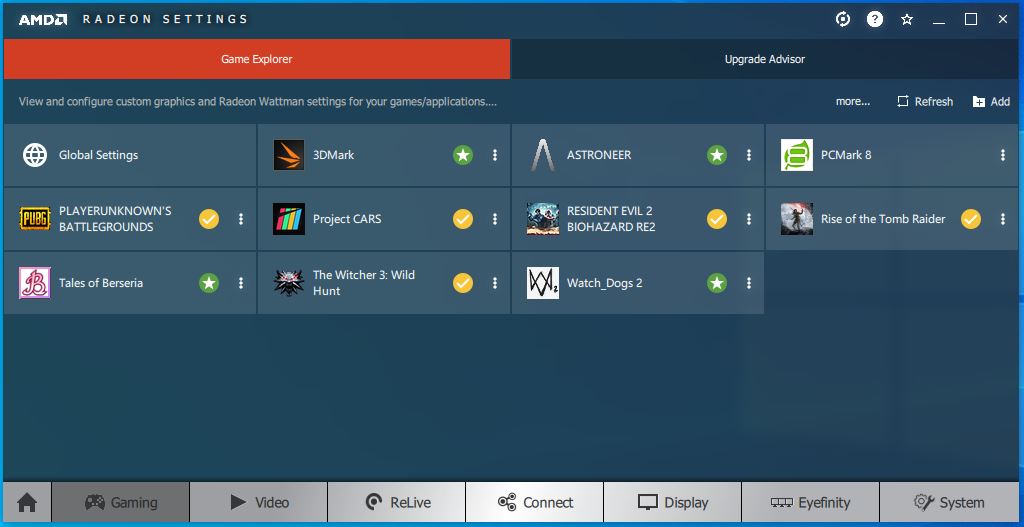Open the ReLive bottom tab
The height and width of the screenshot is (527, 1024).
[x=397, y=502]
